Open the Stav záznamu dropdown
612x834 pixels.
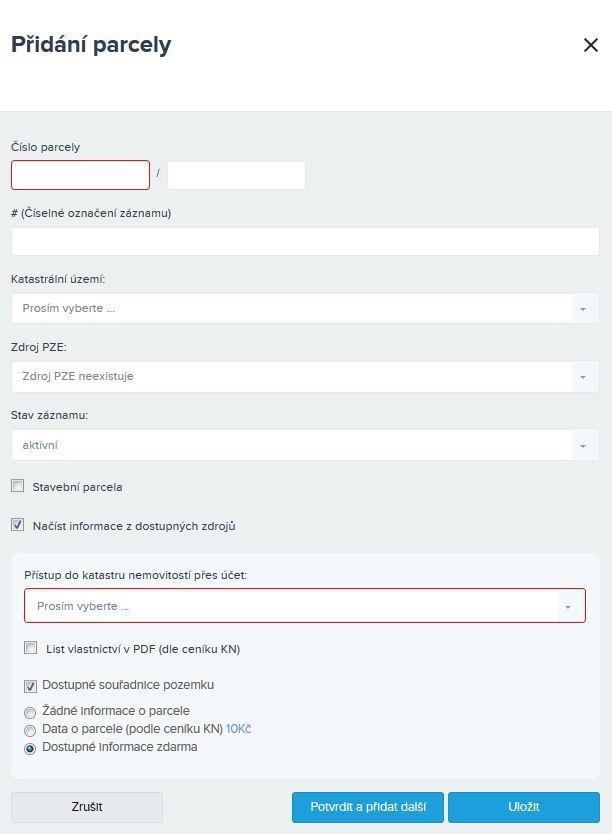[x=305, y=445]
